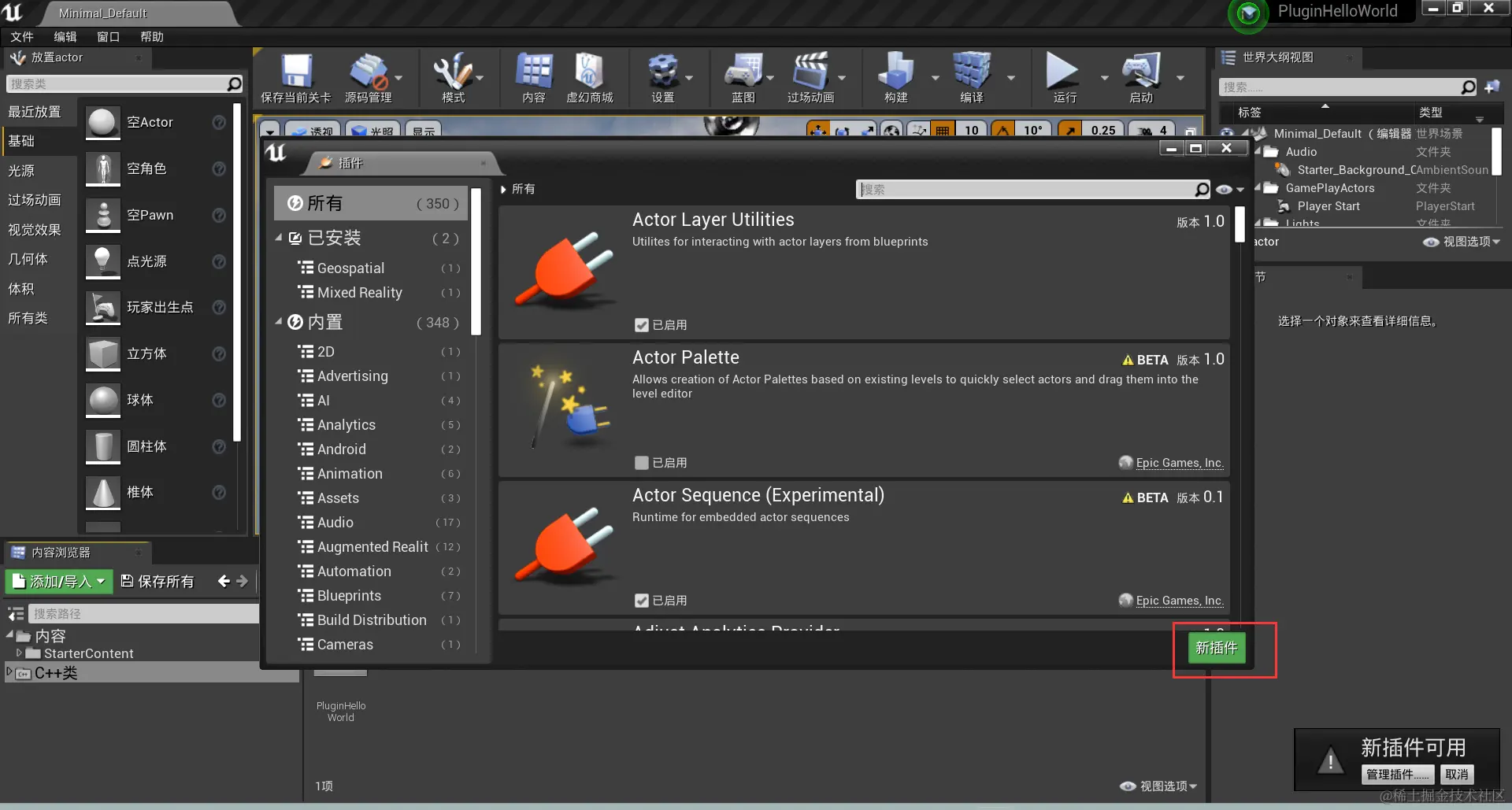Click the New Plugin (新插件) button

click(x=1217, y=648)
